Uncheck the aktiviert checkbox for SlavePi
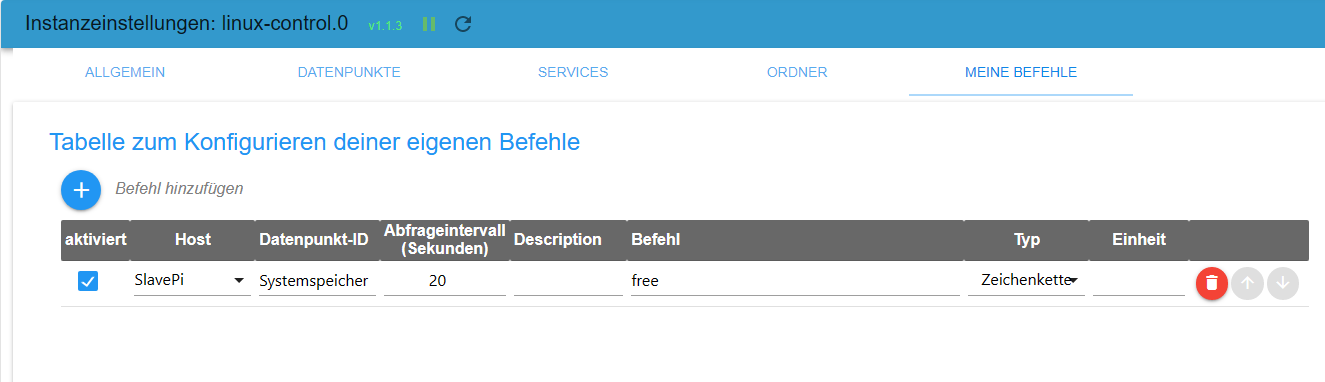Screen dimensions: 1325x382 click(x=88, y=282)
